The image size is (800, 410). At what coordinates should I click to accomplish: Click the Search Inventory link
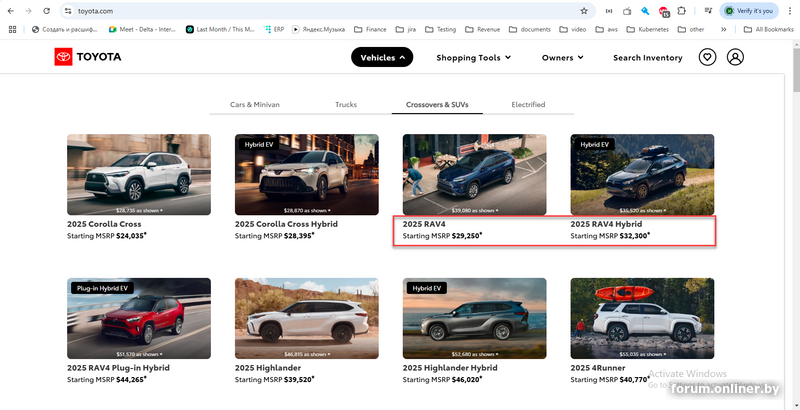(x=647, y=57)
